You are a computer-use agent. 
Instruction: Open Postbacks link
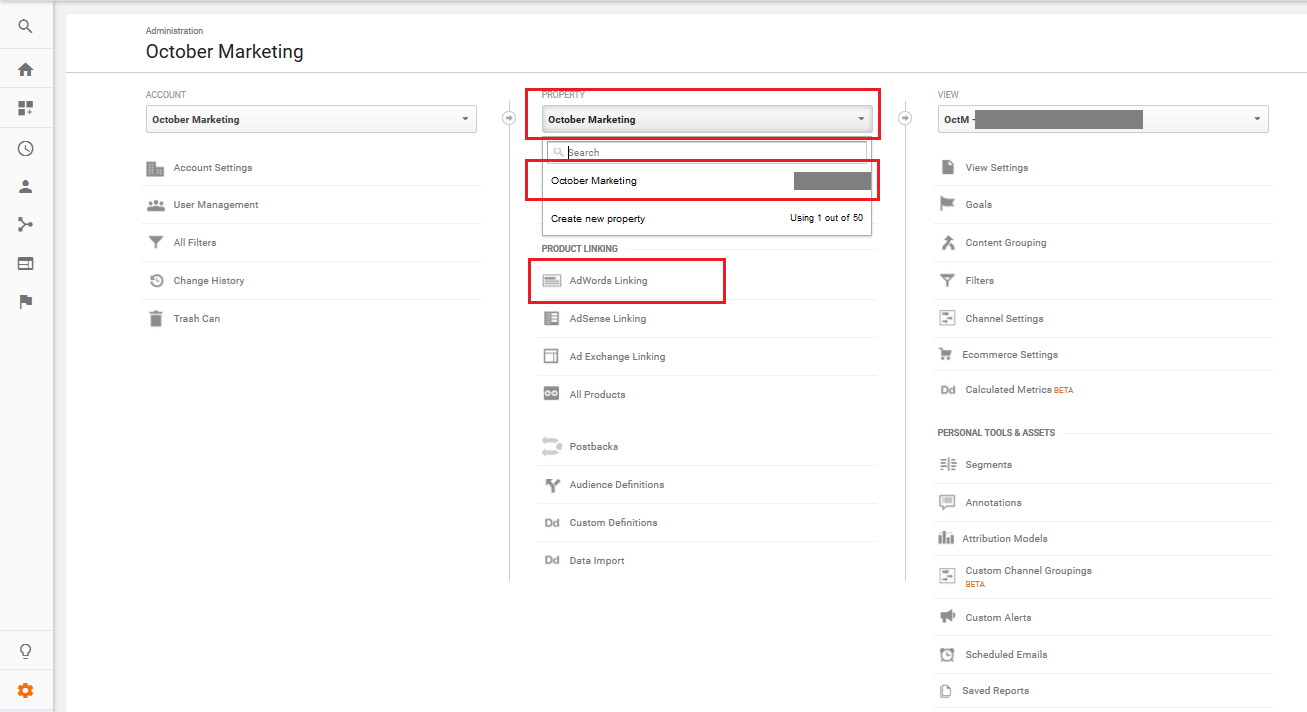[594, 447]
